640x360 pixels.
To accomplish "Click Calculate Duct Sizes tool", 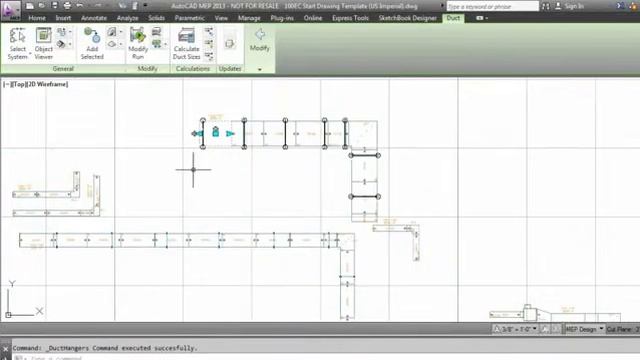I will click(x=187, y=44).
